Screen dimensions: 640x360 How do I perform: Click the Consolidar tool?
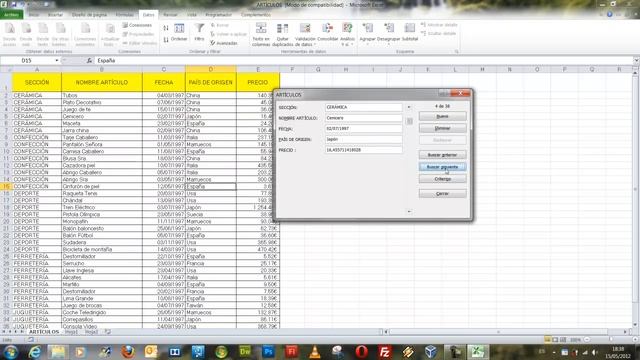(327, 33)
